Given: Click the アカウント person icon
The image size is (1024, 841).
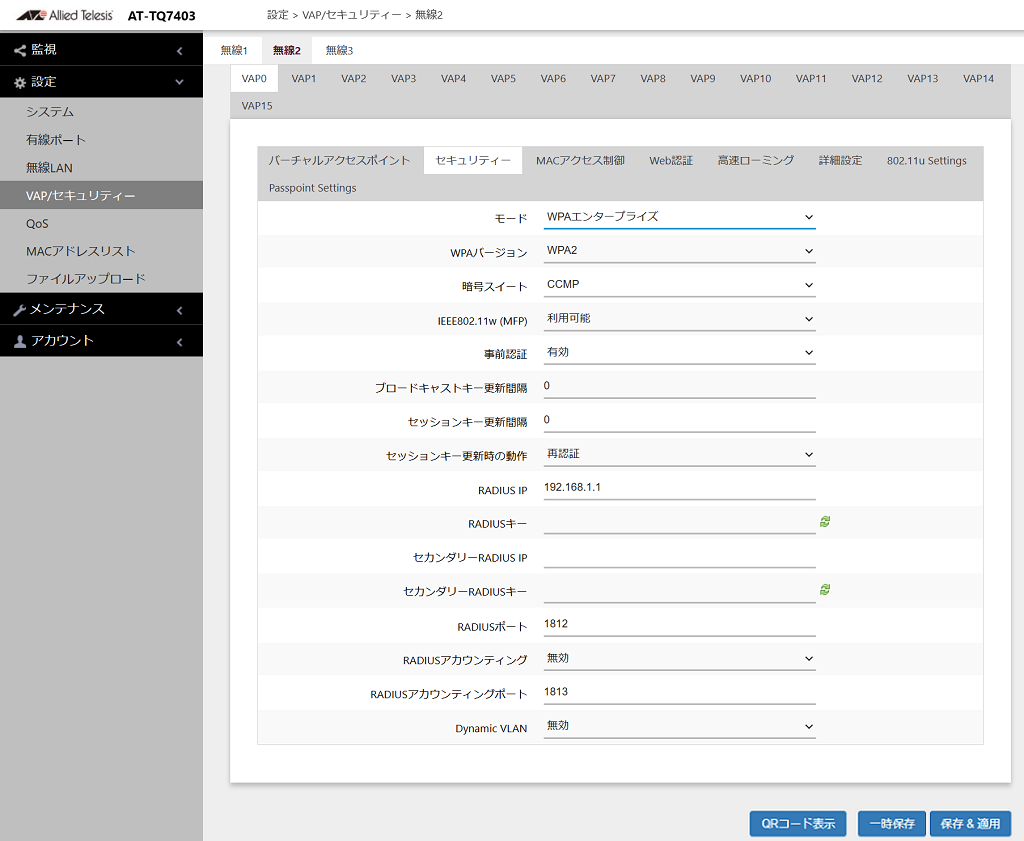Looking at the screenshot, I should tap(20, 341).
